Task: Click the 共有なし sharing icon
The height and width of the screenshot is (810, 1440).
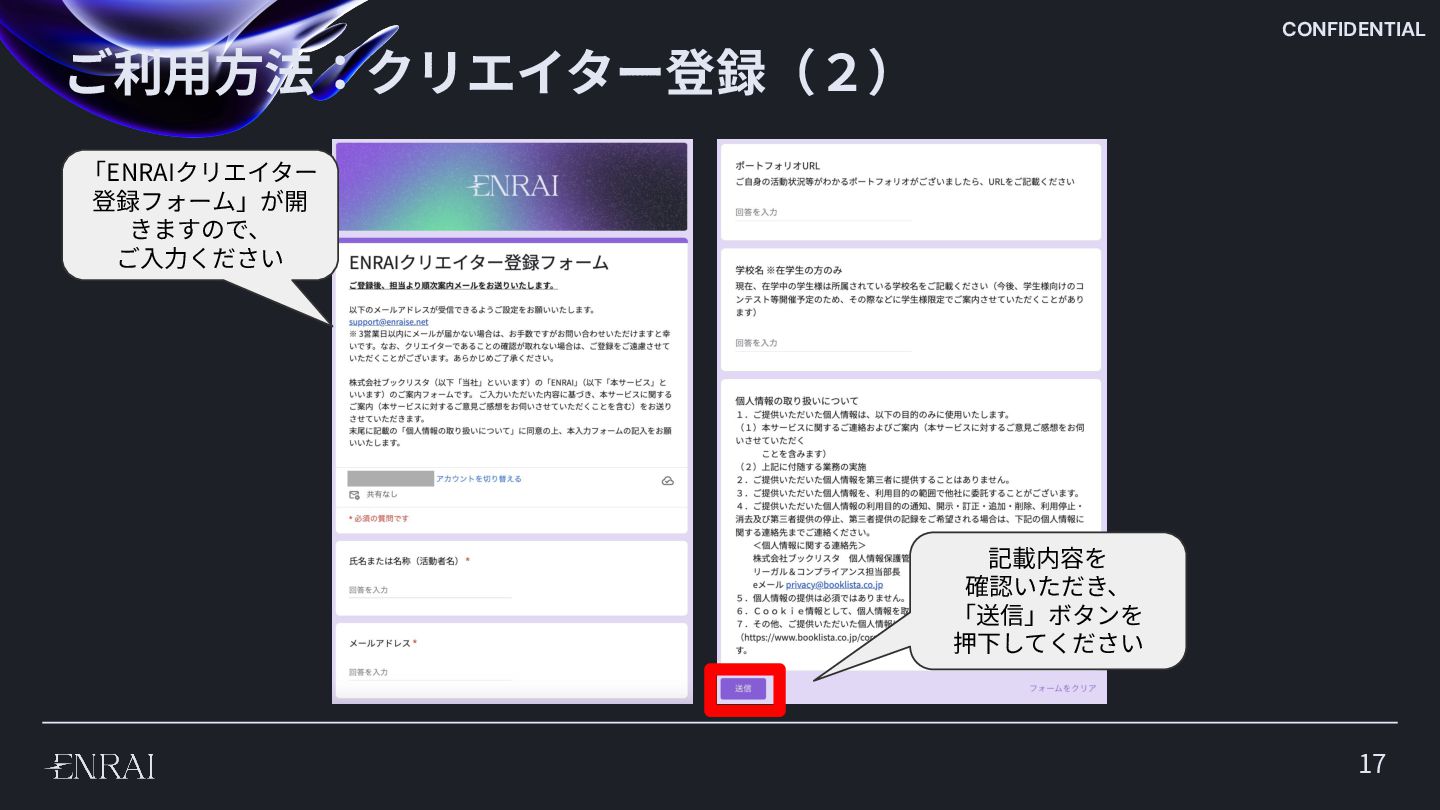Action: [x=354, y=495]
